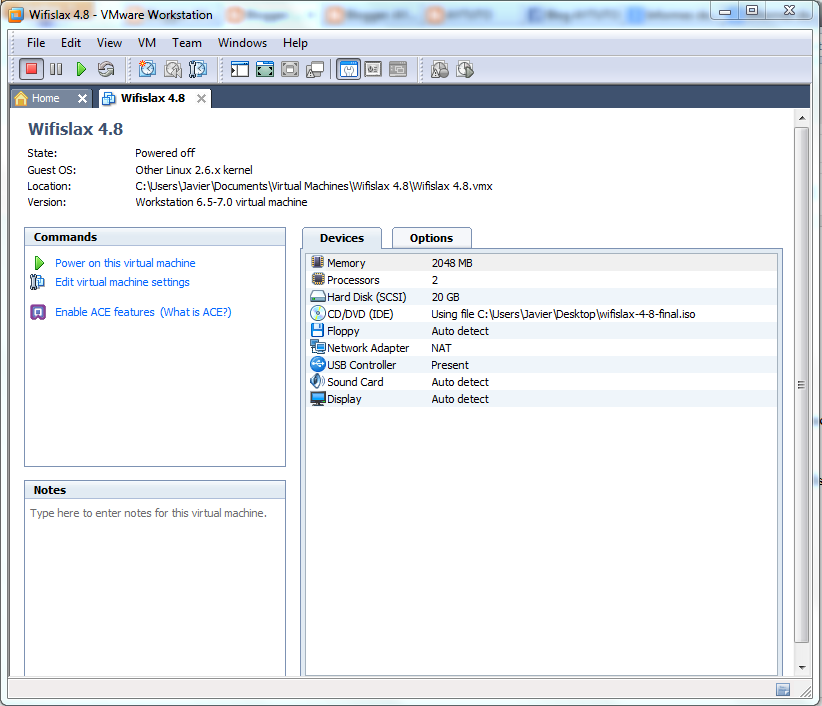
Task: Click the Unity mode toolbar icon
Action: click(x=315, y=69)
